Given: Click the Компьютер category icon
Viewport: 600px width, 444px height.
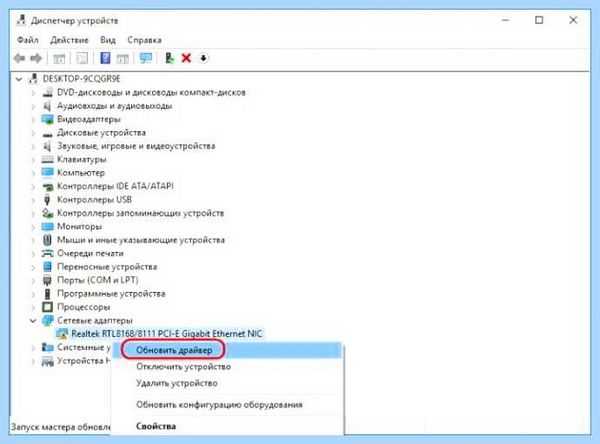Looking at the screenshot, I should tap(47, 173).
